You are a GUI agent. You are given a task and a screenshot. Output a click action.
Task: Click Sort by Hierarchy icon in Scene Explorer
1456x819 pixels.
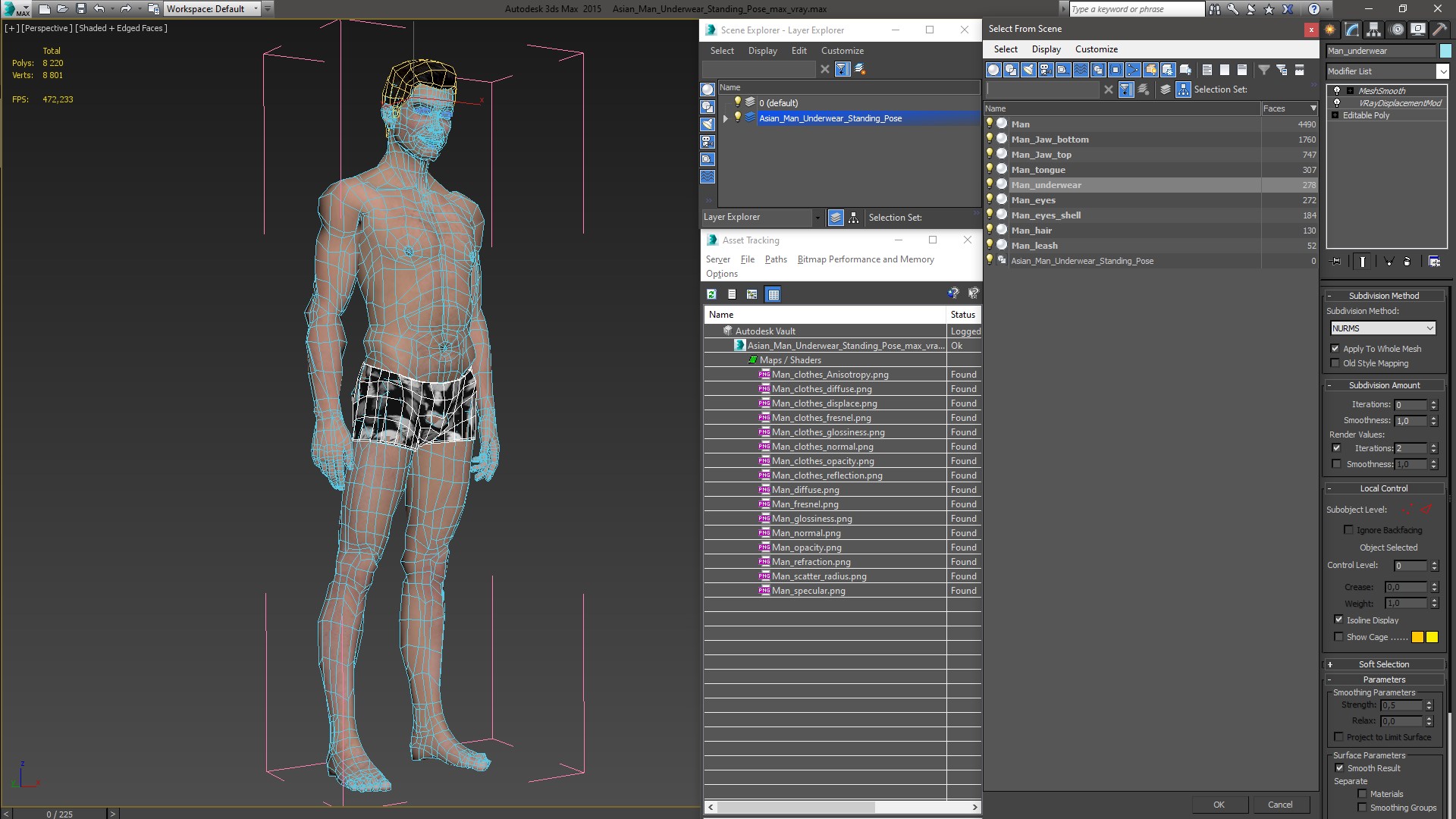pos(853,218)
